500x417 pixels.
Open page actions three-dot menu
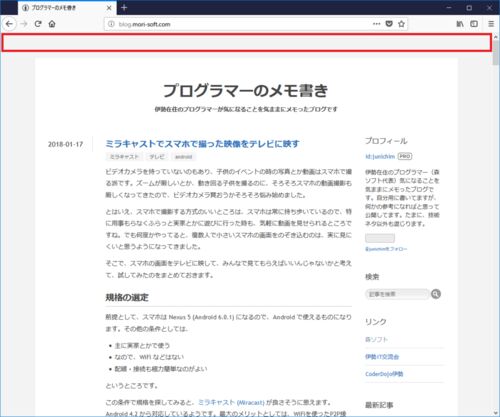(376, 24)
